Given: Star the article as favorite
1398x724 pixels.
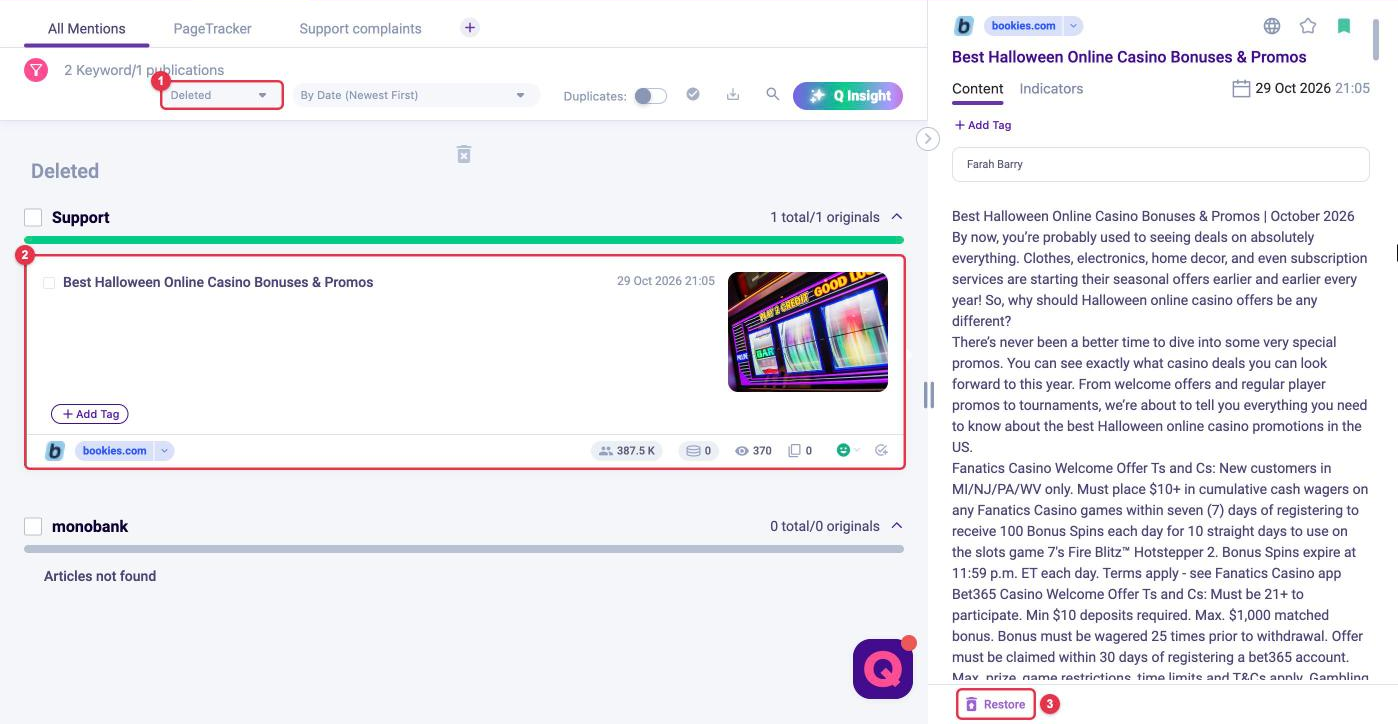Looking at the screenshot, I should tap(1308, 27).
